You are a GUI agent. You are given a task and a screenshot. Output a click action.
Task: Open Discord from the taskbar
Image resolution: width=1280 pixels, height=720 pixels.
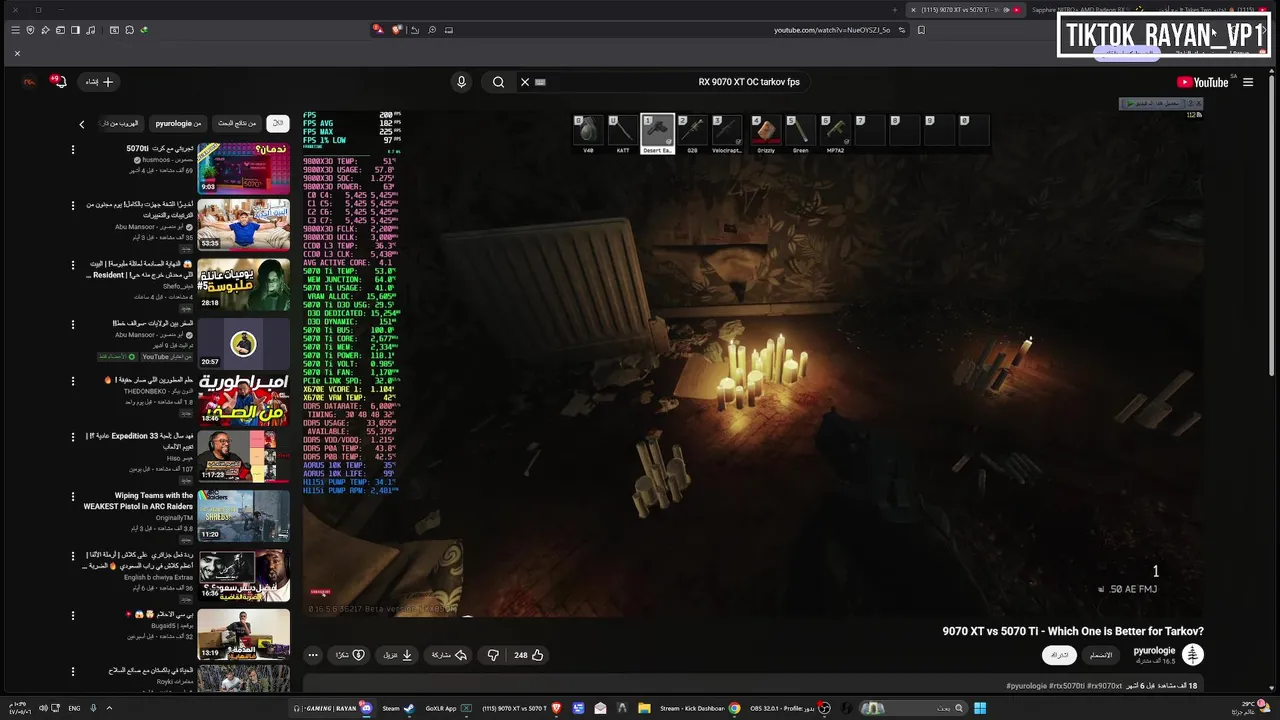click(366, 708)
